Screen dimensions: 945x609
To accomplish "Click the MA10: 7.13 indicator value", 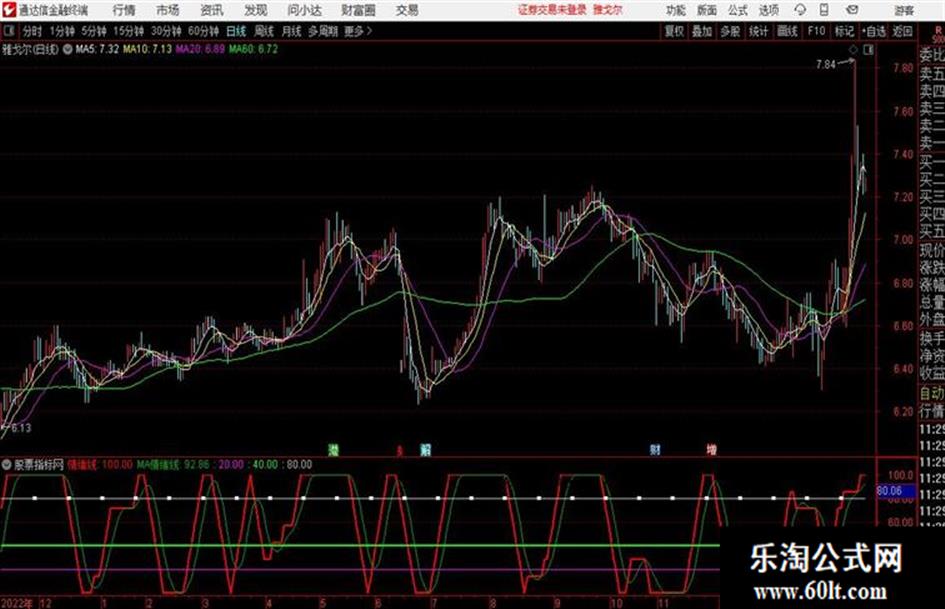I will (x=147, y=49).
